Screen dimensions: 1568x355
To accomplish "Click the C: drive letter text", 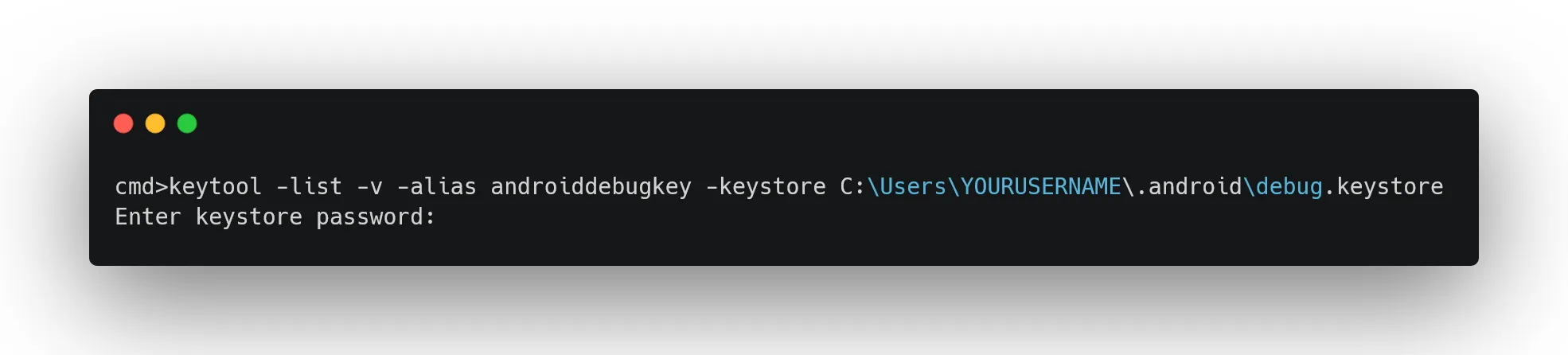I will coord(852,187).
